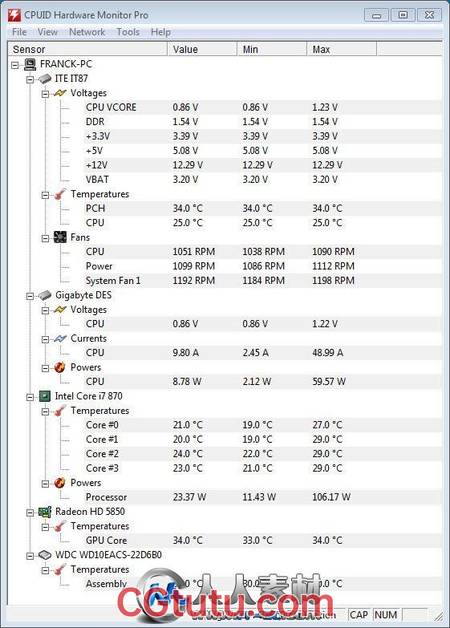Click the Fans category fan icon

60,238
